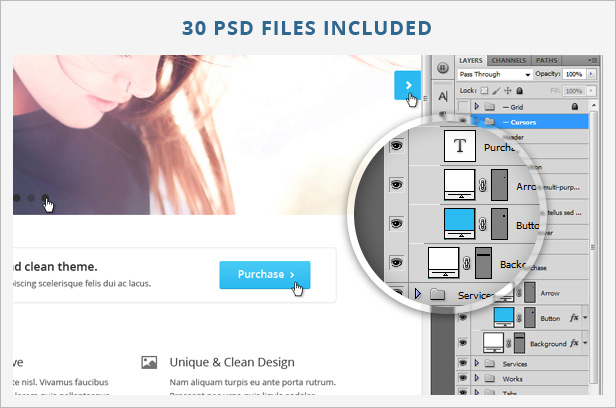Hide the small Button layer
The height and width of the screenshot is (408, 616).
click(463, 317)
